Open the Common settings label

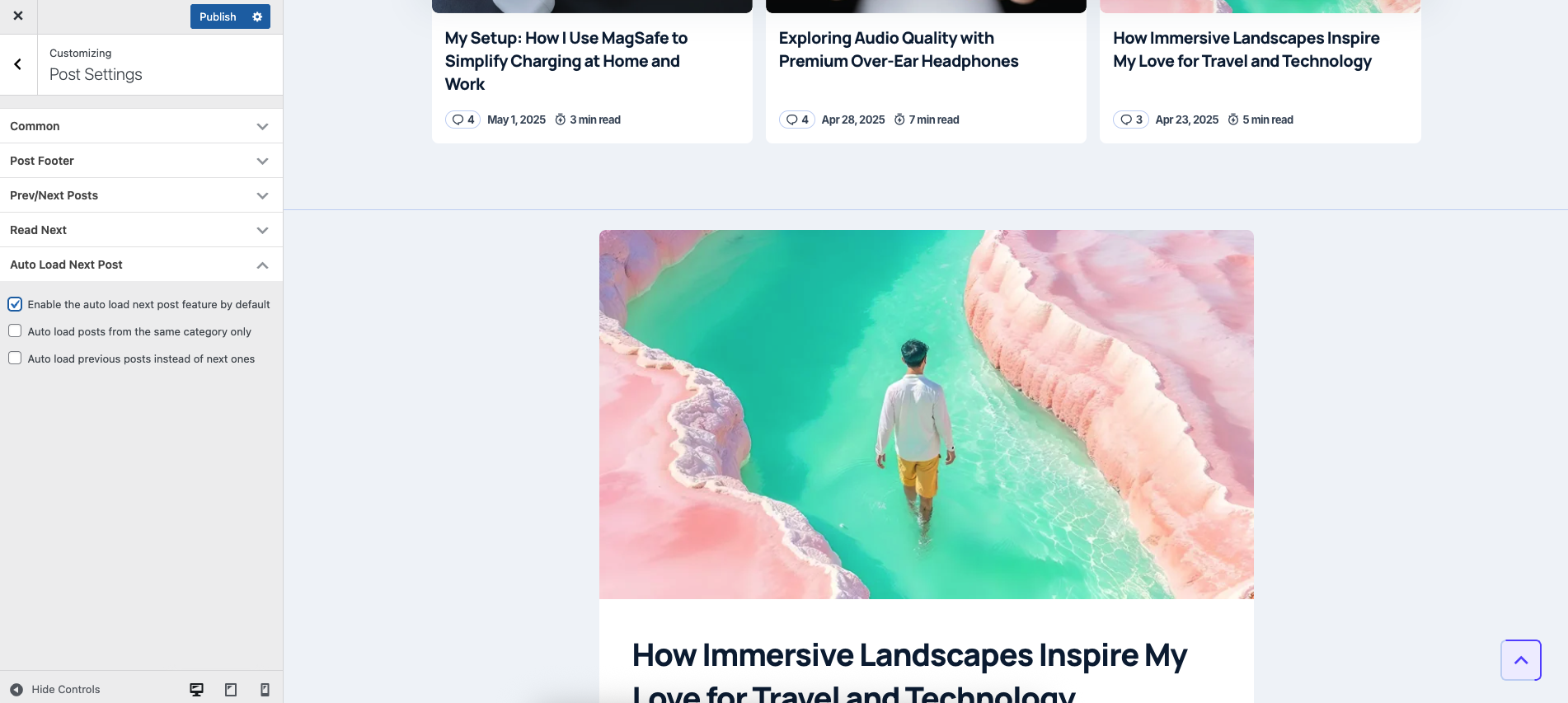coord(35,126)
